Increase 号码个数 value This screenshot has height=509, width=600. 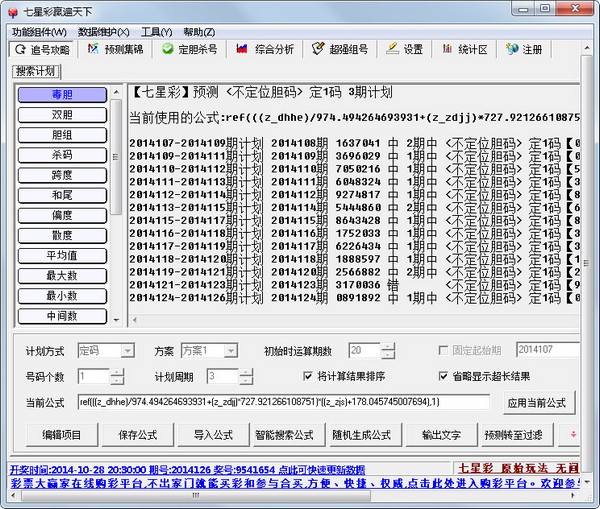117,373
